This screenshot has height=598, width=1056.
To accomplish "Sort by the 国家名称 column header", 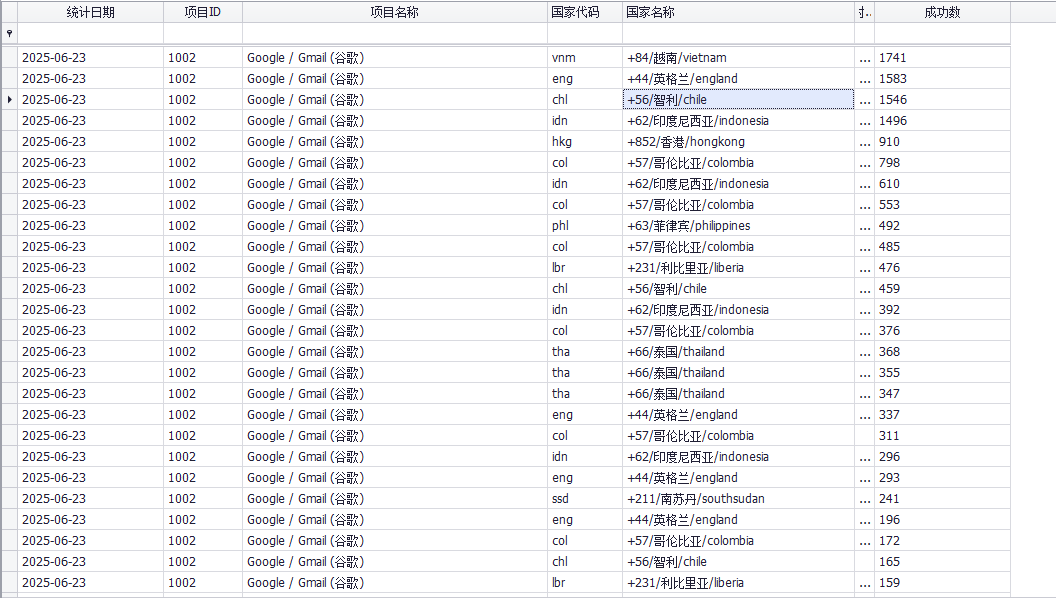I will tap(738, 12).
